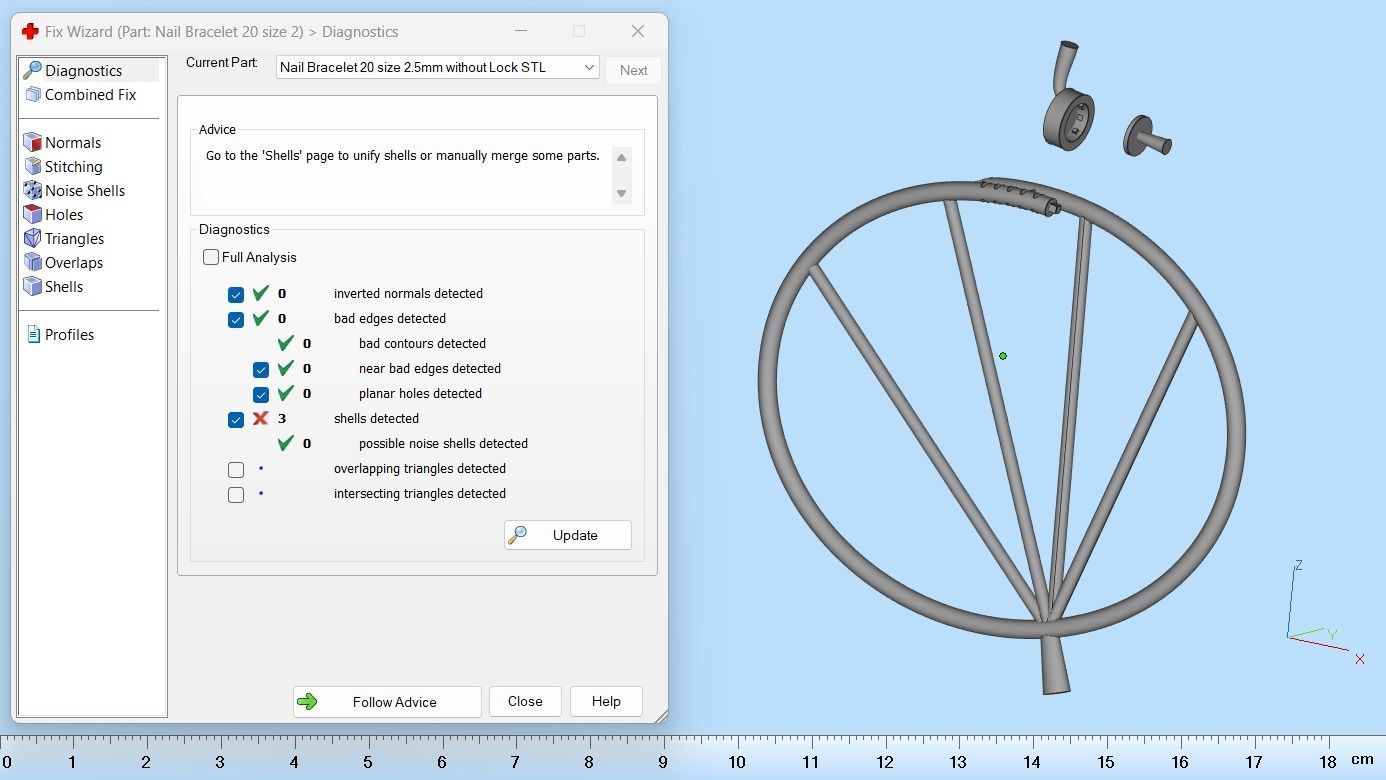Viewport: 1386px width, 780px height.
Task: Check overlapping triangles detected checkbox
Action: [236, 469]
